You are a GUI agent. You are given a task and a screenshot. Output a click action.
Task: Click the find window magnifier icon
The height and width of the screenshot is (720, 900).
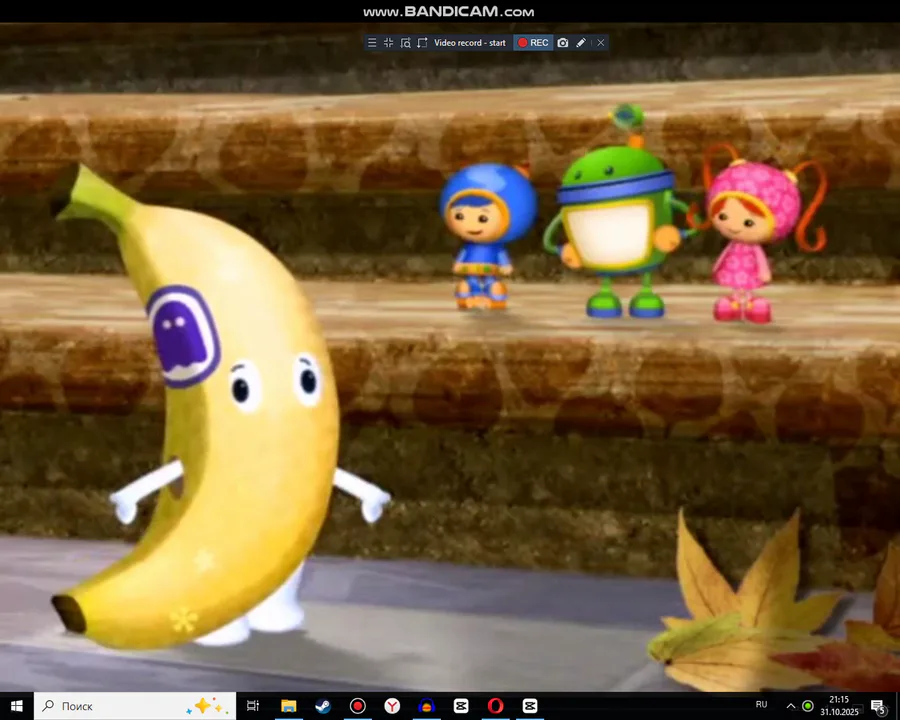[405, 43]
